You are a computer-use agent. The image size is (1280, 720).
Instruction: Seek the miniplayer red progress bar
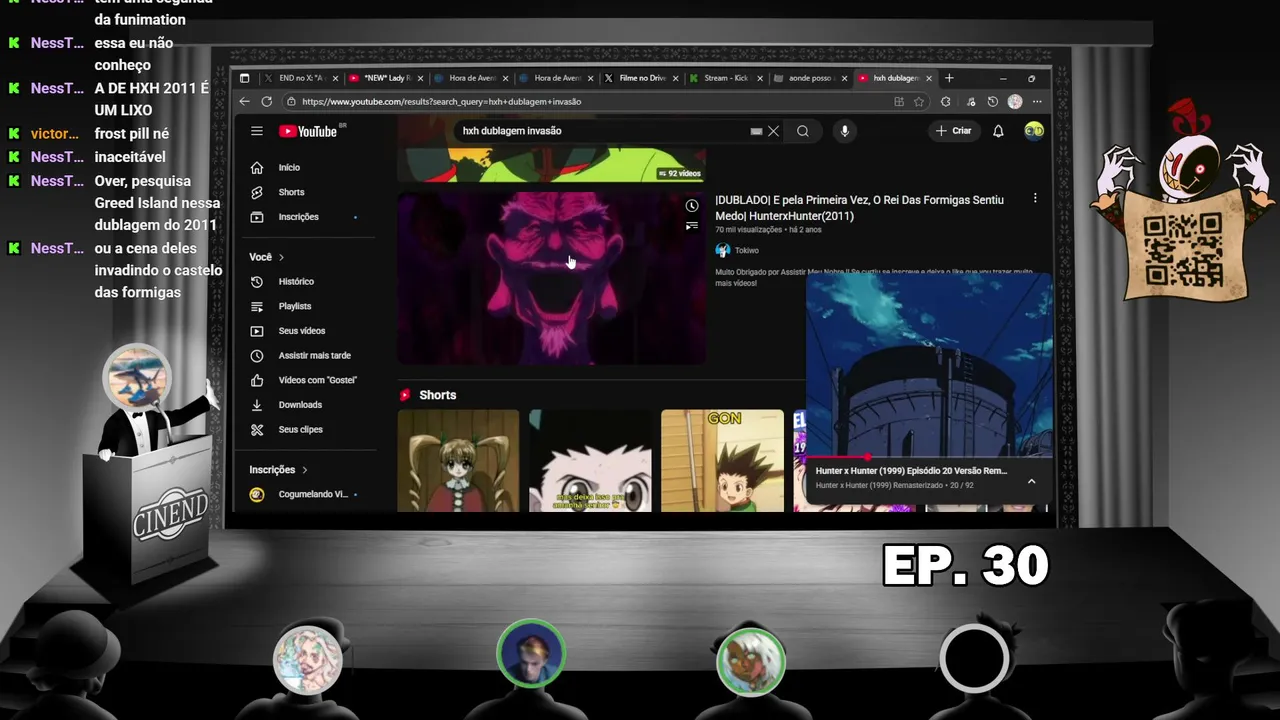(929, 457)
